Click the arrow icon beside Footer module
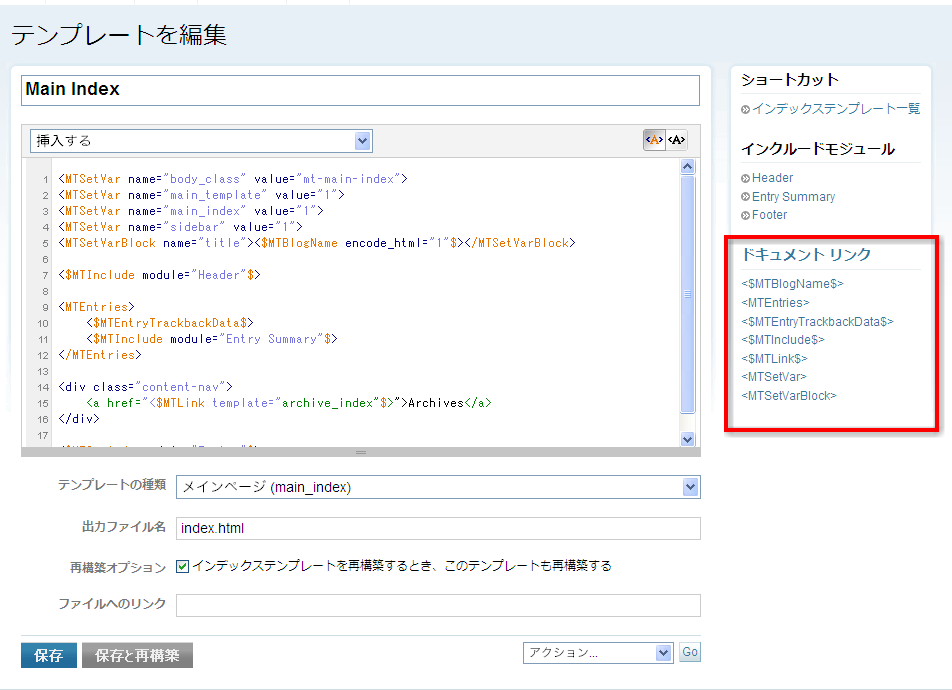952x690 pixels. tap(746, 216)
